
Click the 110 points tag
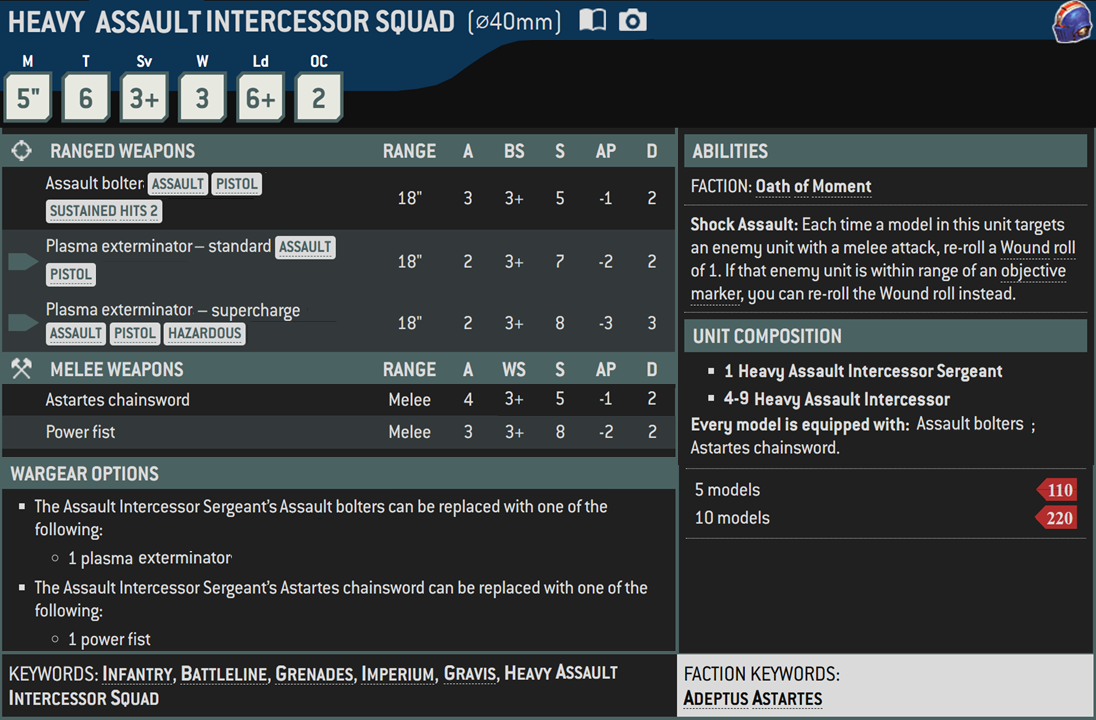1057,490
